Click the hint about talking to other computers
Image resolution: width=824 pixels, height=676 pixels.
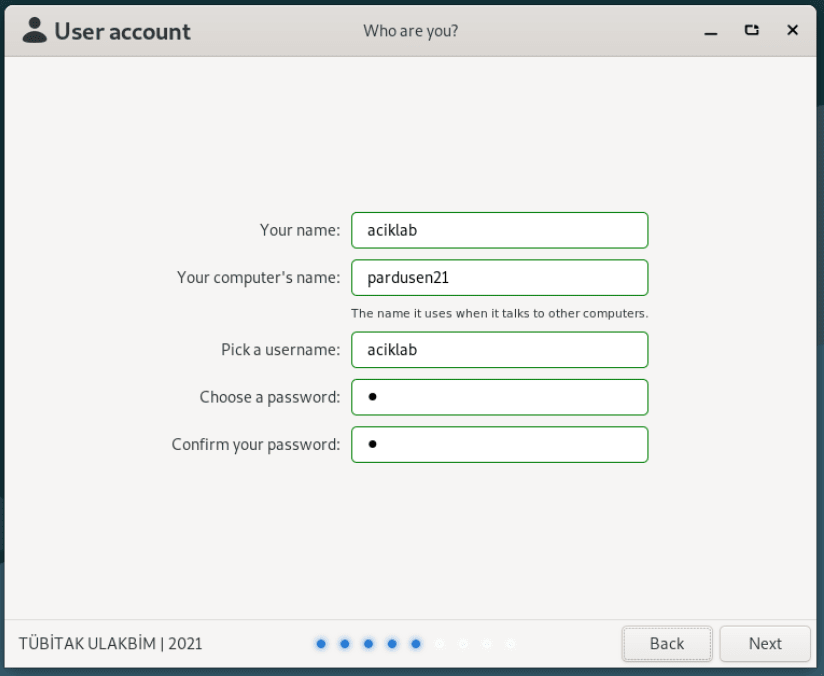coord(499,313)
